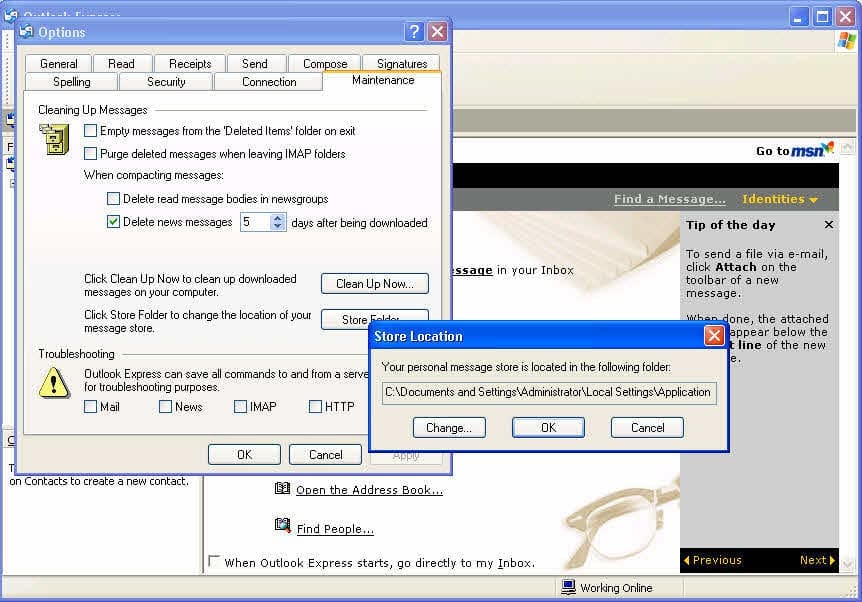Close the Tip of the day pane

pyautogui.click(x=828, y=224)
